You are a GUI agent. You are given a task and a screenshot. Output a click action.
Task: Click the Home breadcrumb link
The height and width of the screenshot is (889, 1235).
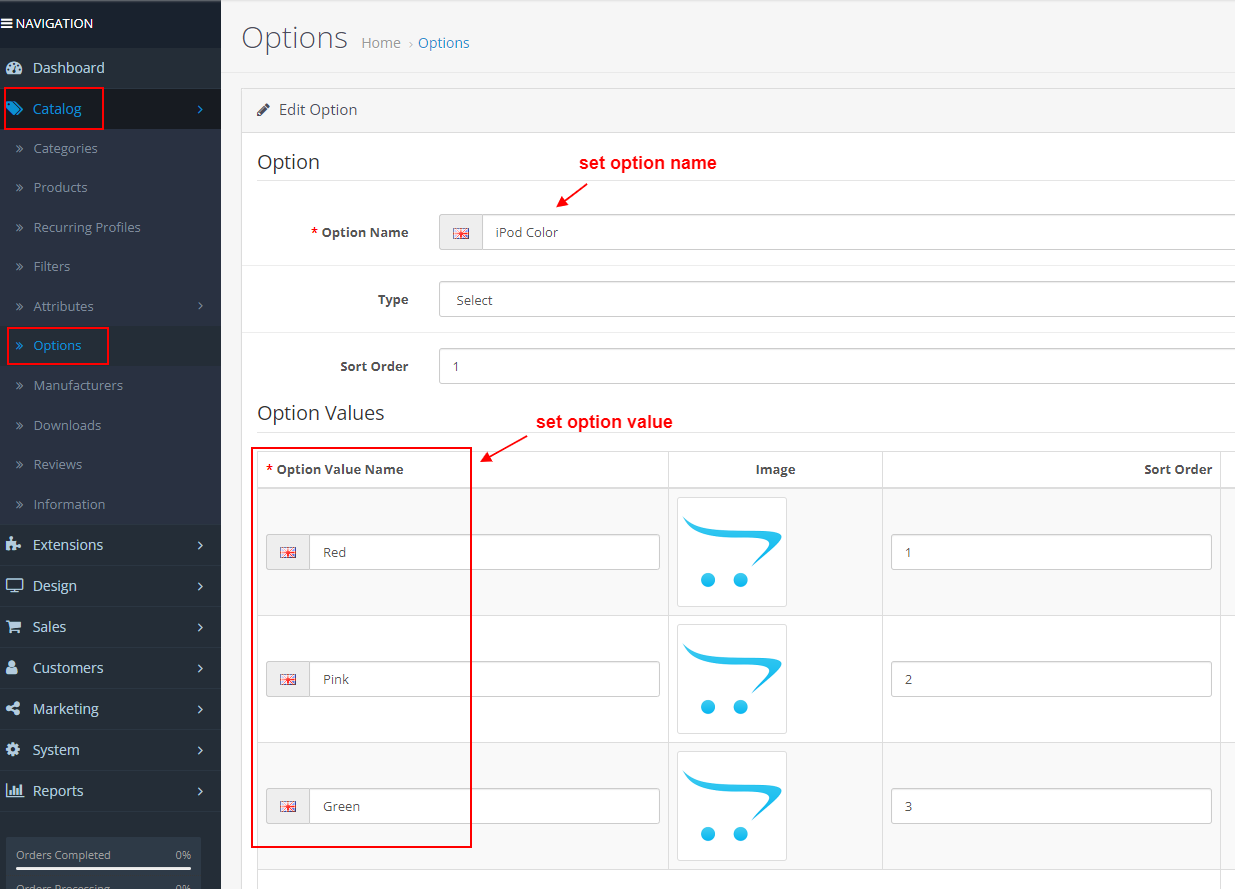tap(381, 42)
